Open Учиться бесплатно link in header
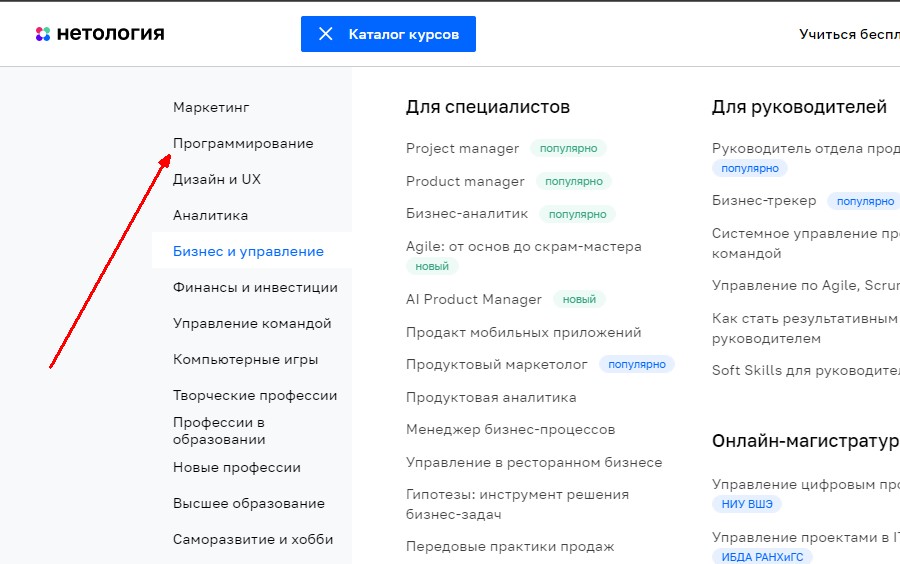Screen dimensions: 900x564 coord(849,34)
